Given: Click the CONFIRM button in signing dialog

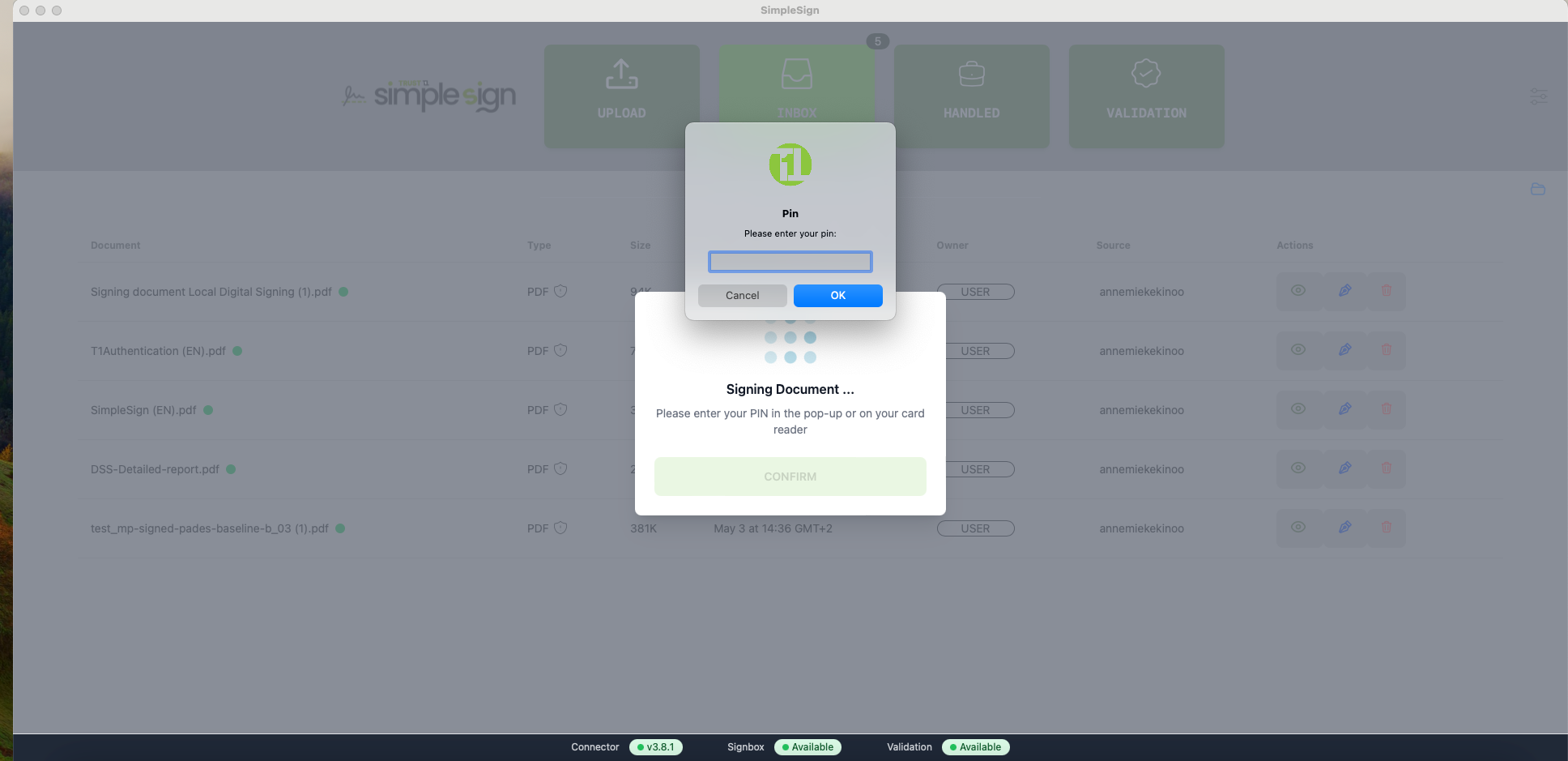Looking at the screenshot, I should 790,477.
